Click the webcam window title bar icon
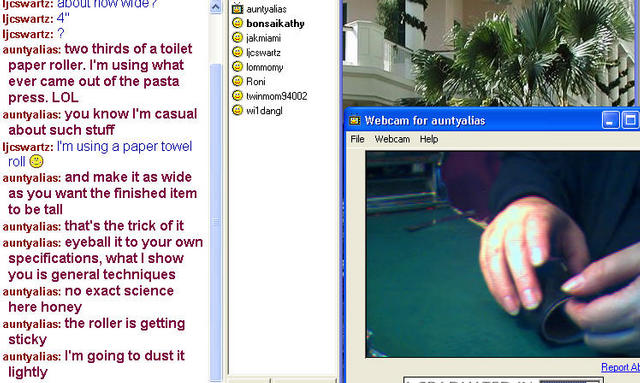640x383 pixels. [354, 120]
